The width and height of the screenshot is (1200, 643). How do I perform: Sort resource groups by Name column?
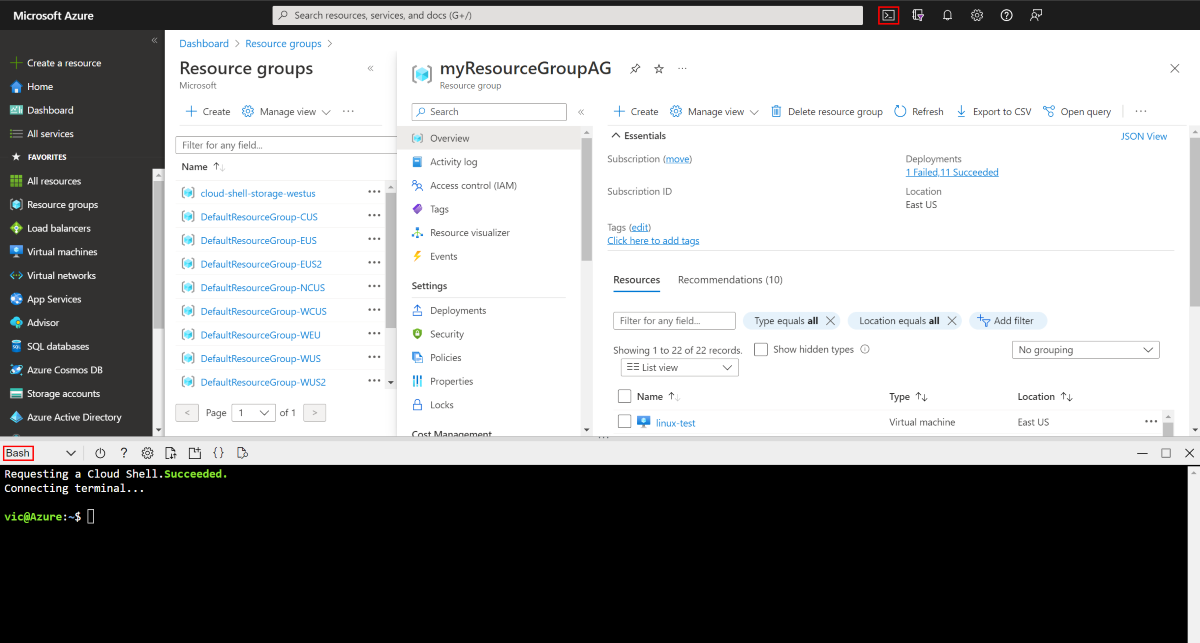(x=203, y=167)
